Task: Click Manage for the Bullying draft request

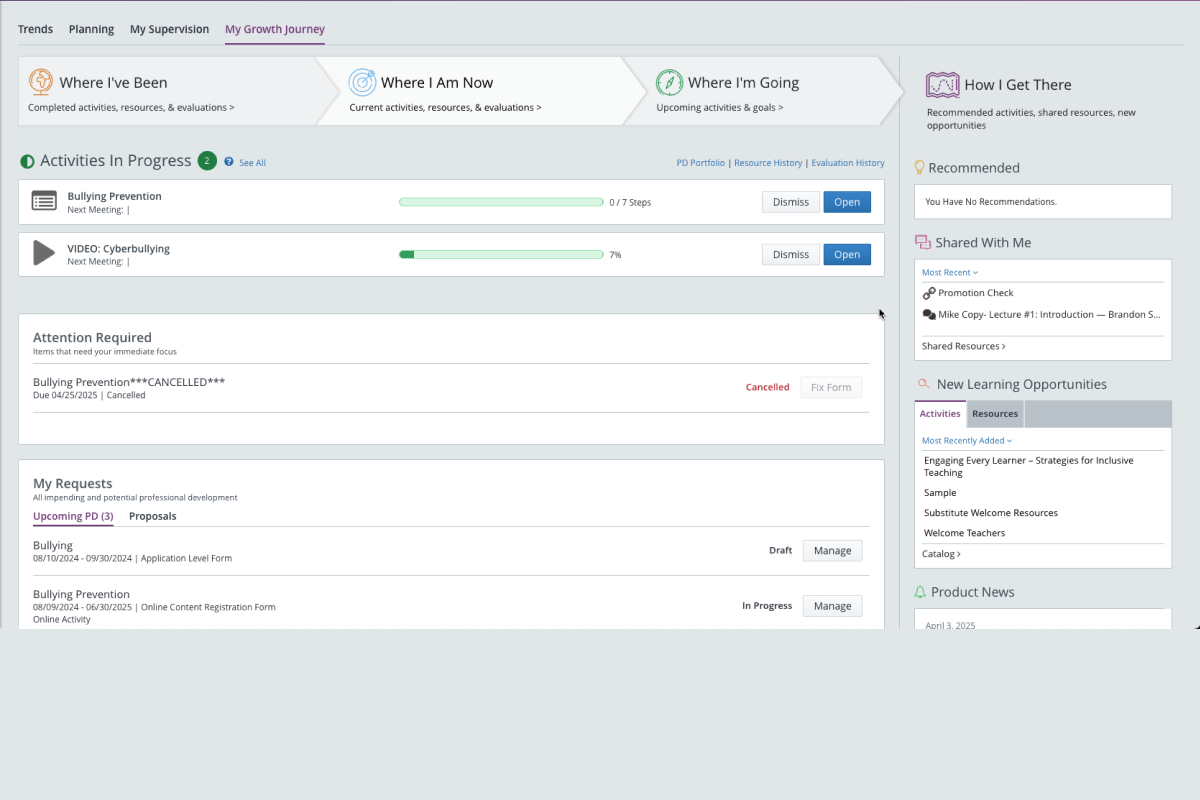Action: pos(832,550)
